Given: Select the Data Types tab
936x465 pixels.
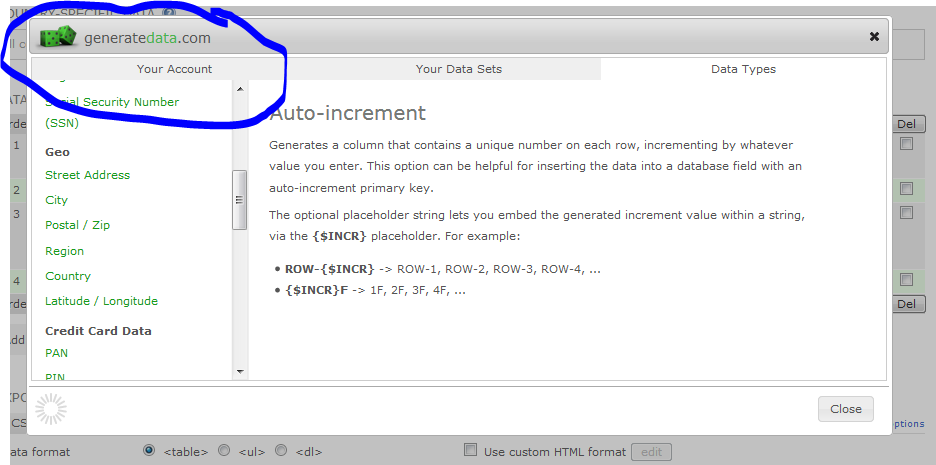Looking at the screenshot, I should pyautogui.click(x=743, y=69).
